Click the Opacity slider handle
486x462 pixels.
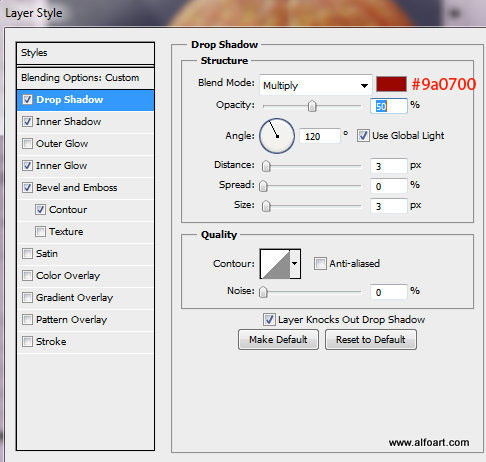(x=312, y=106)
